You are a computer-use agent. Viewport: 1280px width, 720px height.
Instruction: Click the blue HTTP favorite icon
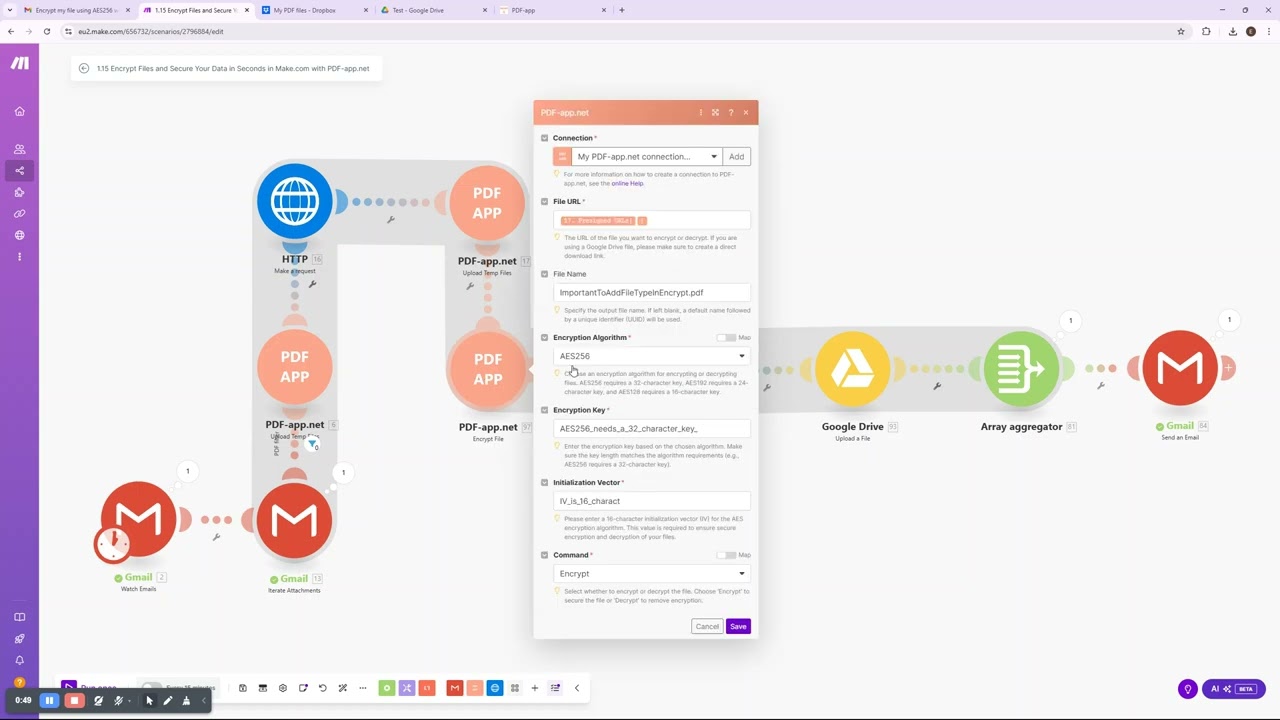coord(494,688)
